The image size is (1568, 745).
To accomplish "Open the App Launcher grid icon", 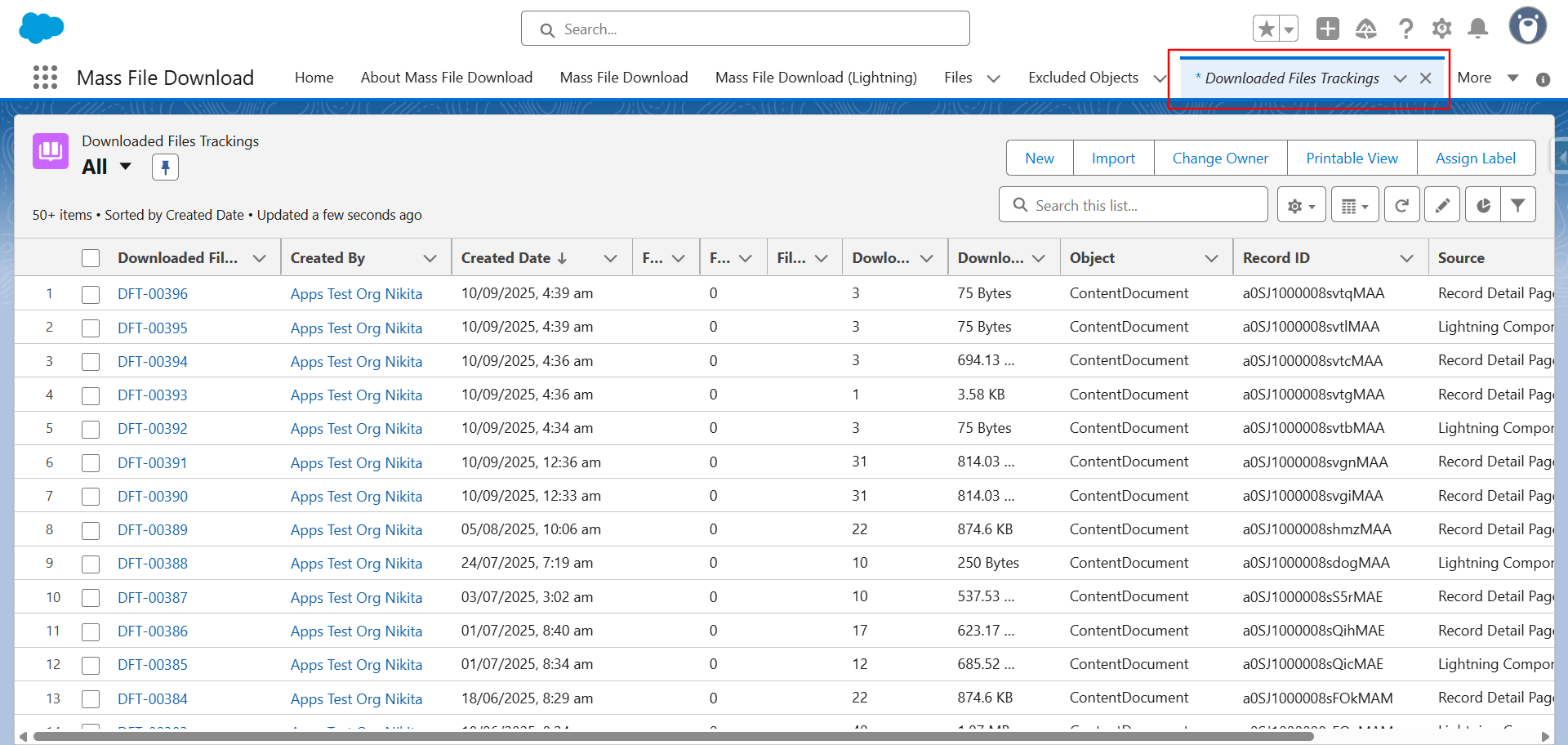I will pyautogui.click(x=45, y=78).
